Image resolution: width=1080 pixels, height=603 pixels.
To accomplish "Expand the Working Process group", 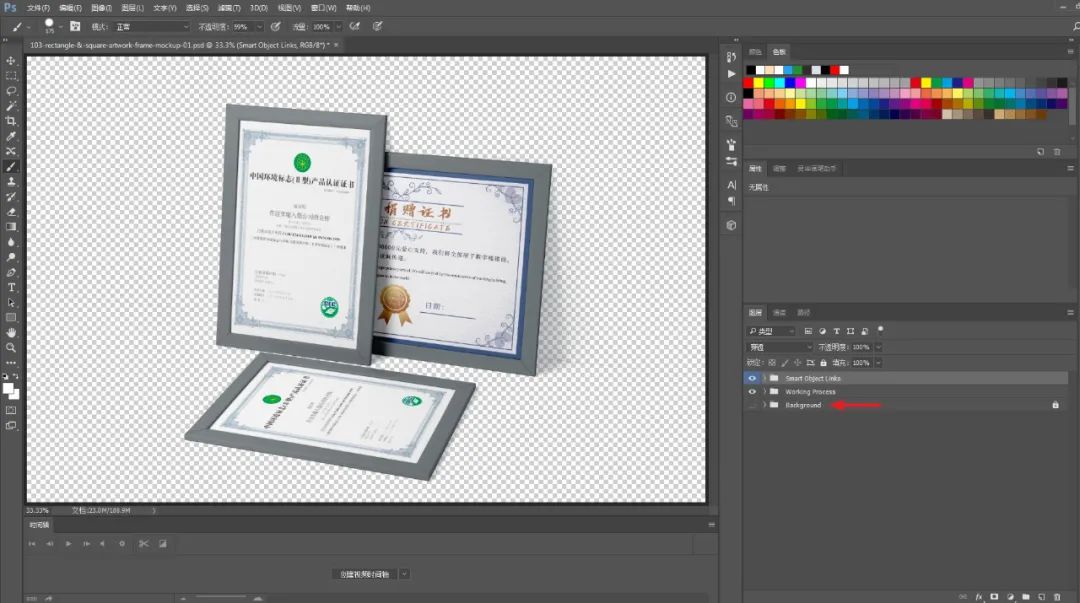I will point(765,391).
